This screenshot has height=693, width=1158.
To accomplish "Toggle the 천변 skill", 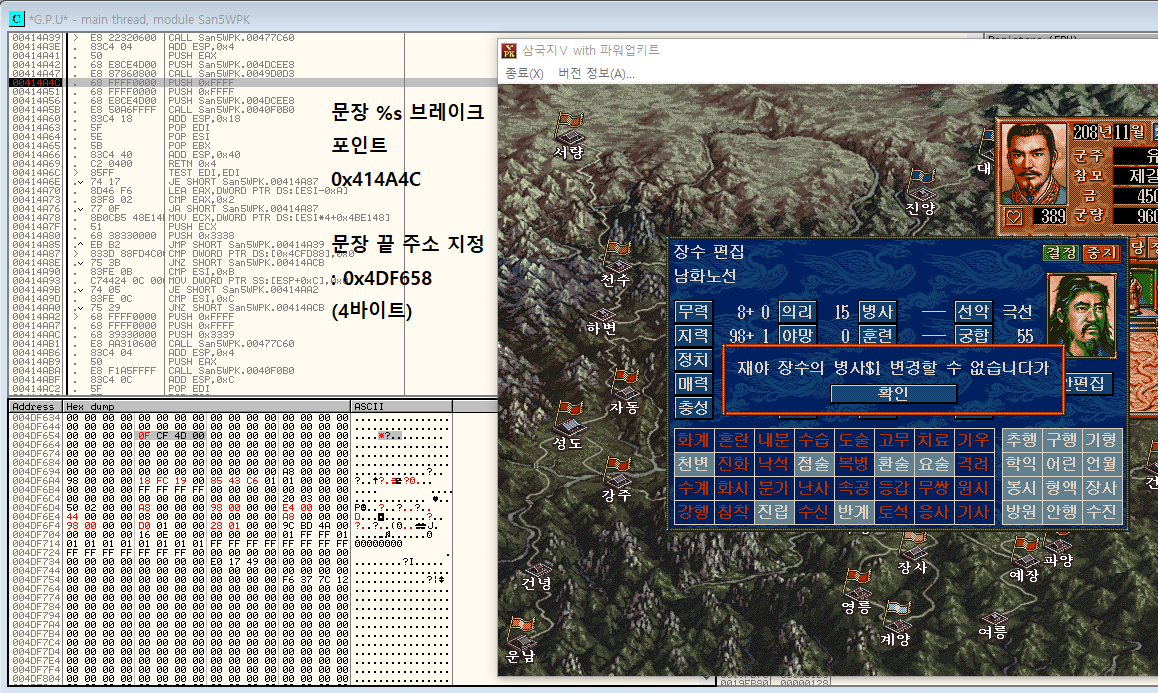I will click(693, 464).
